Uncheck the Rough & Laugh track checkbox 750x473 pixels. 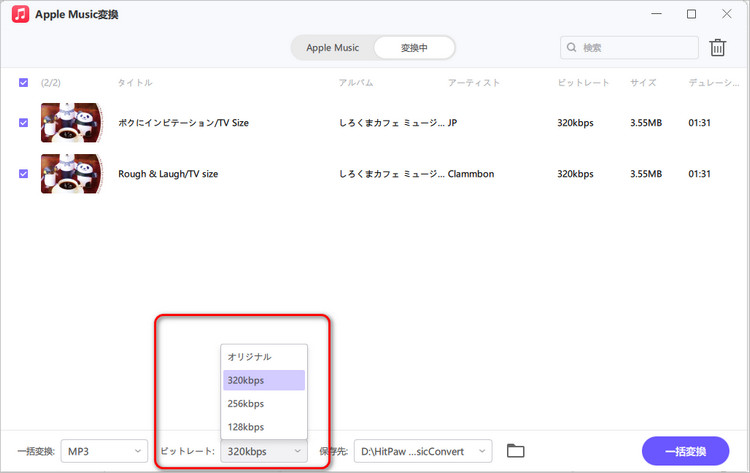tap(23, 174)
